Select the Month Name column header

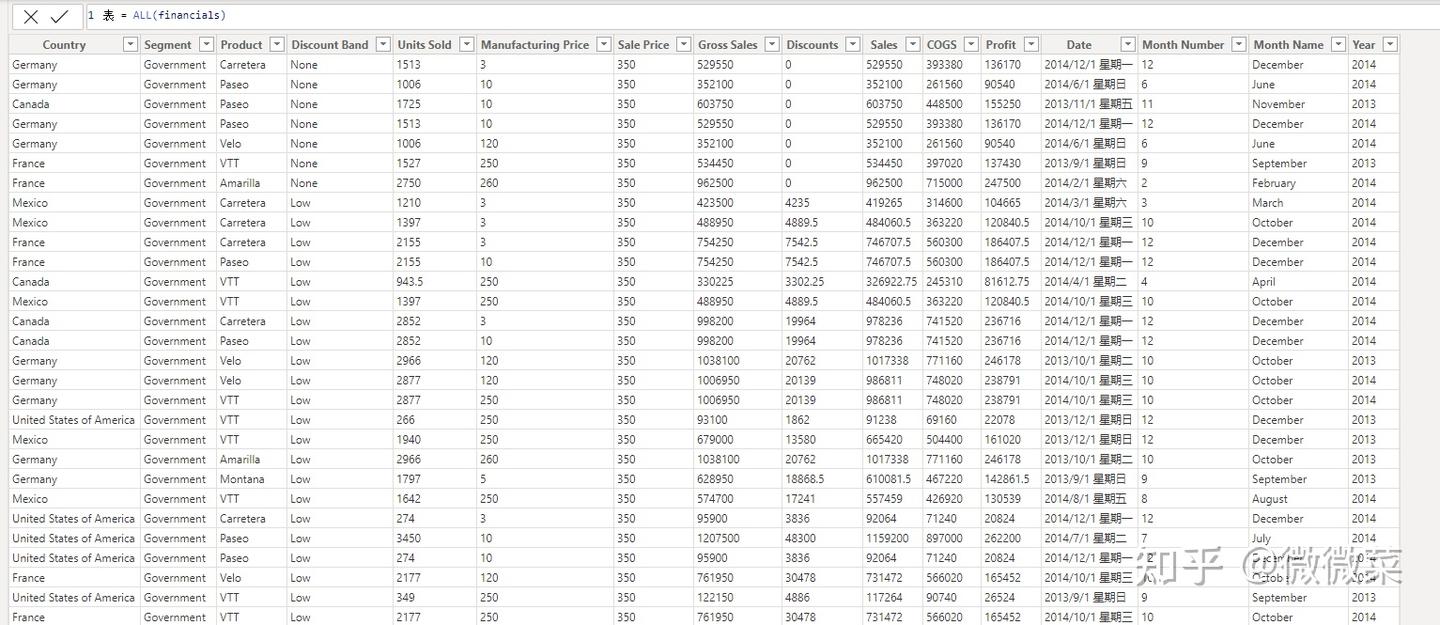tap(1288, 44)
